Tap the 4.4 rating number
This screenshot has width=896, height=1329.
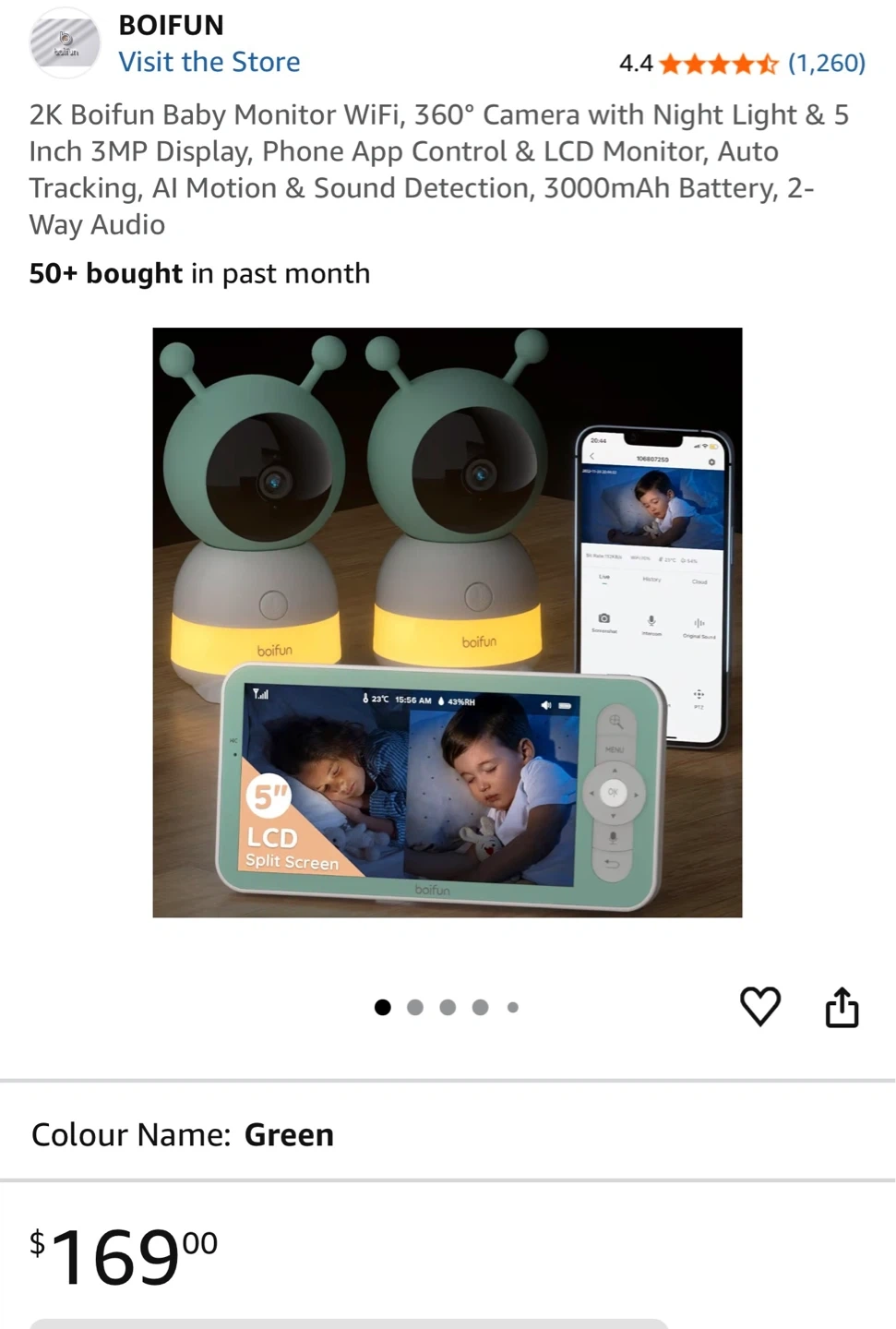click(636, 64)
